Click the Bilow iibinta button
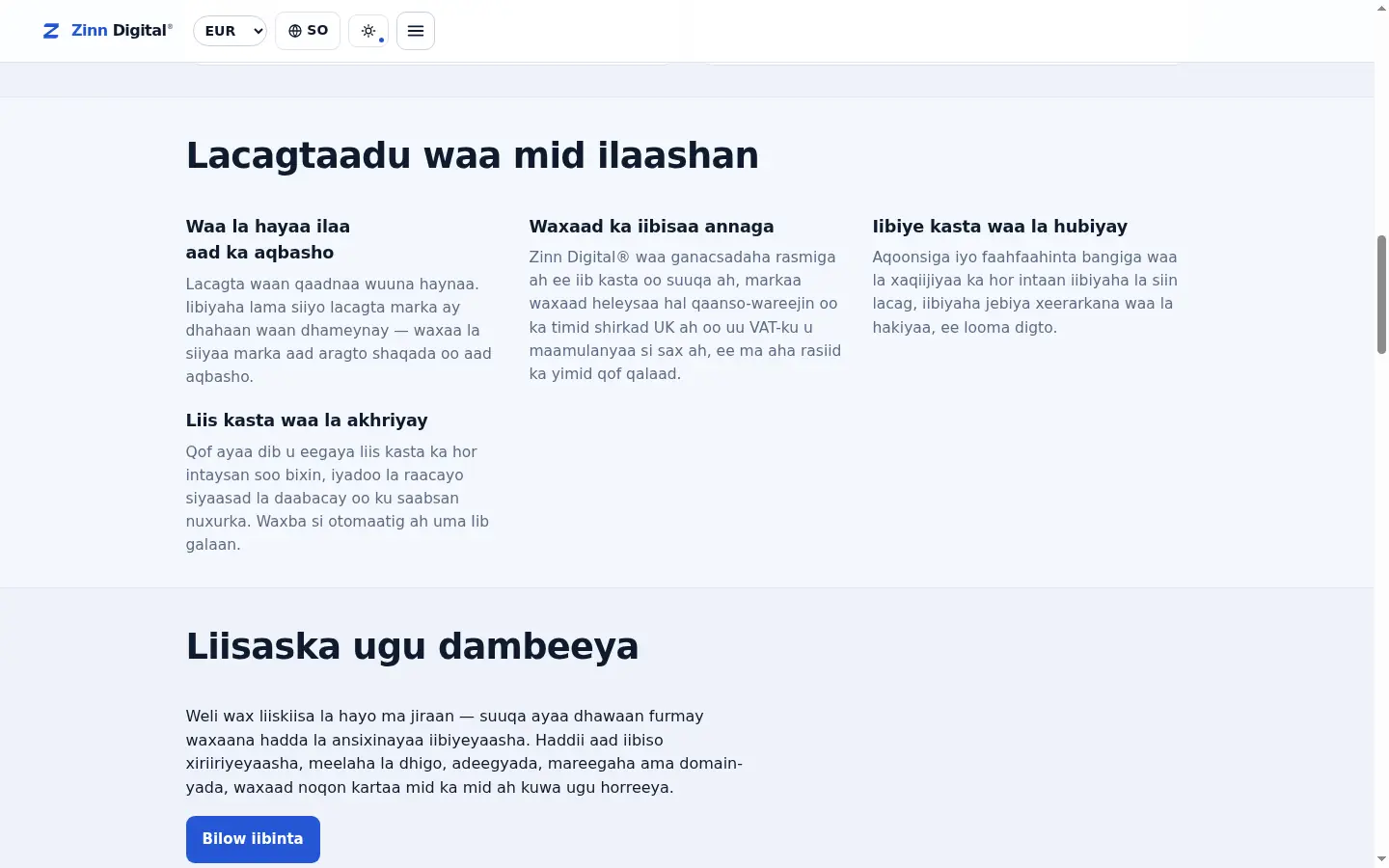 [253, 839]
